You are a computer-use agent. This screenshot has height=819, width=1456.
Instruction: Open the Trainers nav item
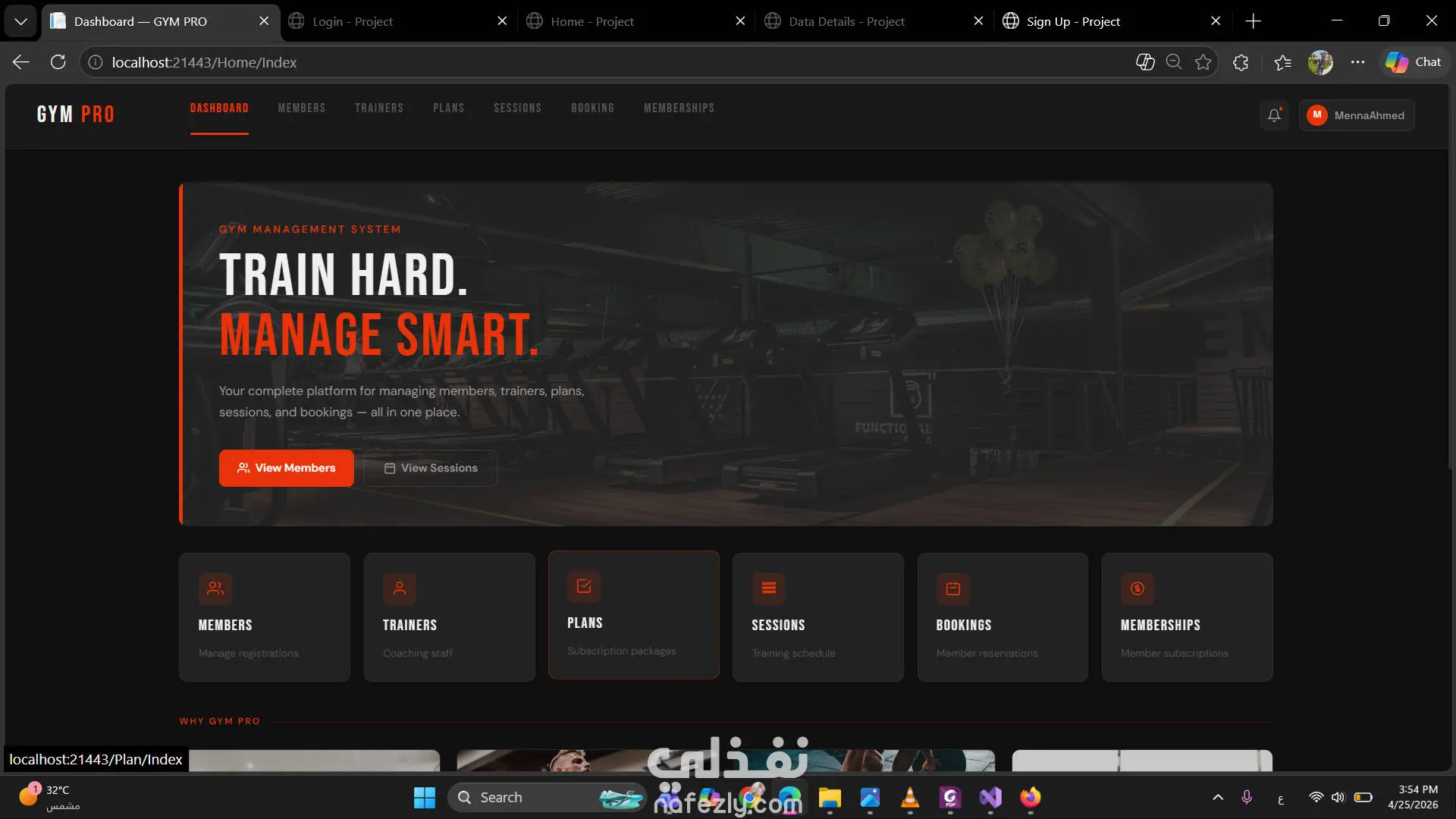379,108
